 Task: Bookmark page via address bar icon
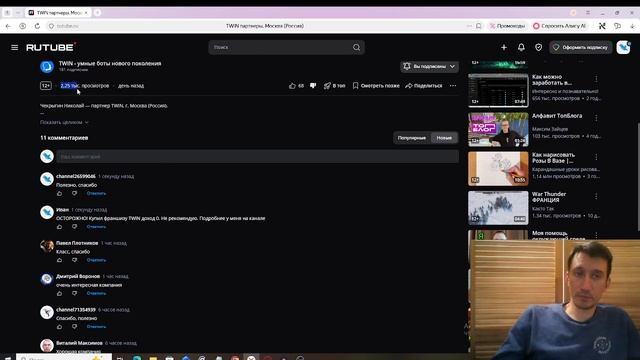pos(479,26)
